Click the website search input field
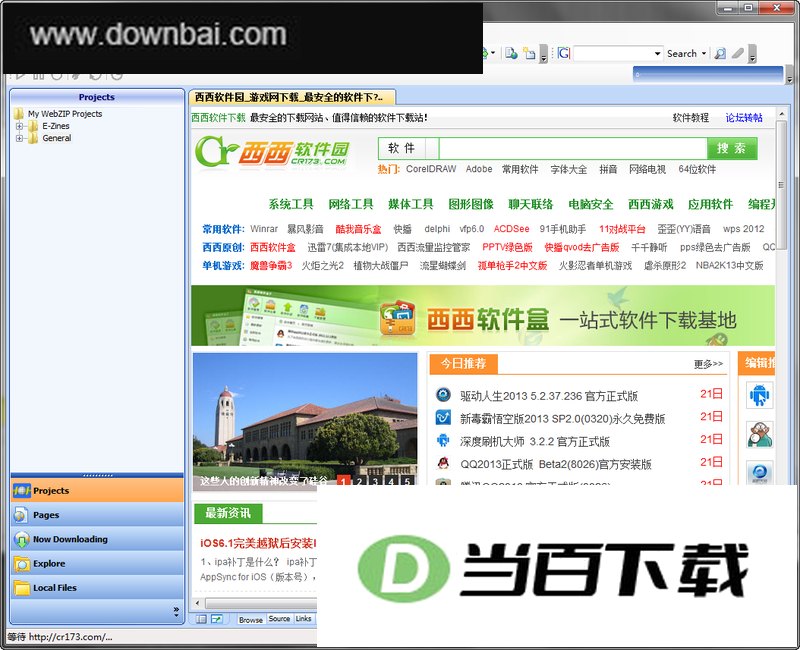800x650 pixels. [573, 148]
